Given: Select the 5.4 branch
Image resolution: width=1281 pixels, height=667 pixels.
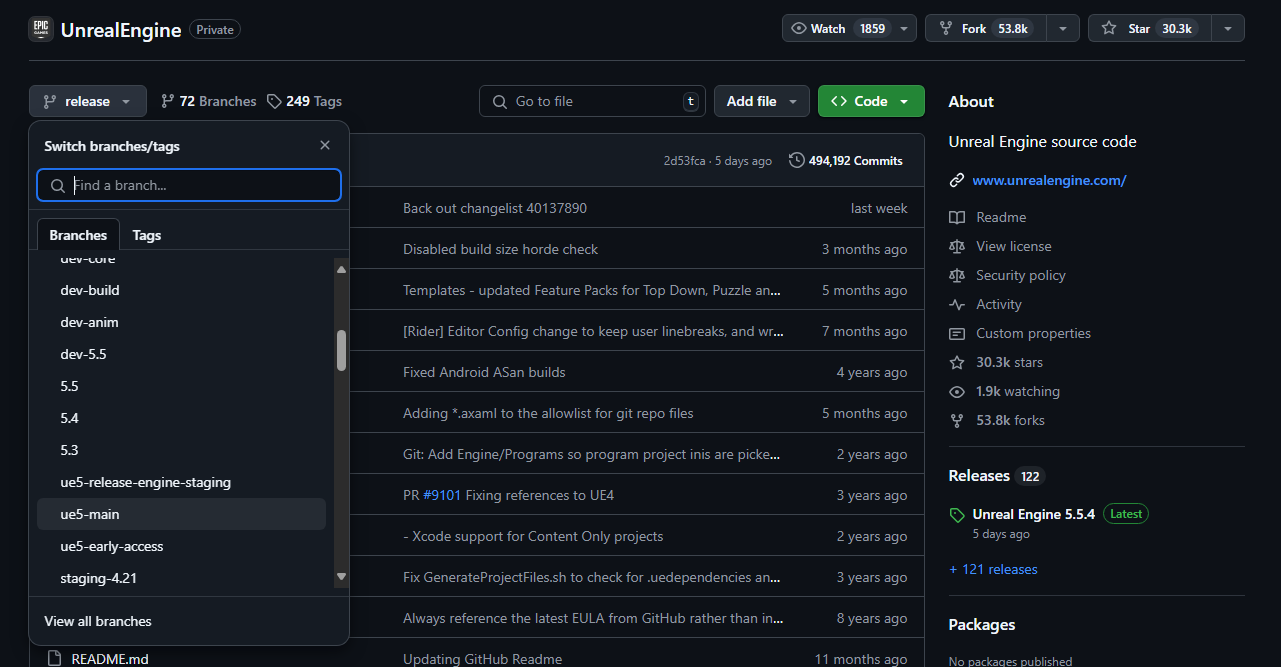Looking at the screenshot, I should (181, 418).
